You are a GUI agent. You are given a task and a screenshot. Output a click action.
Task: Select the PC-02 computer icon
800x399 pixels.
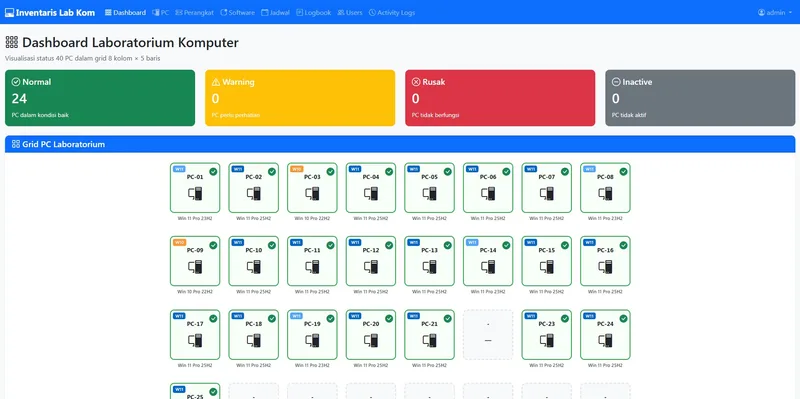click(254, 193)
